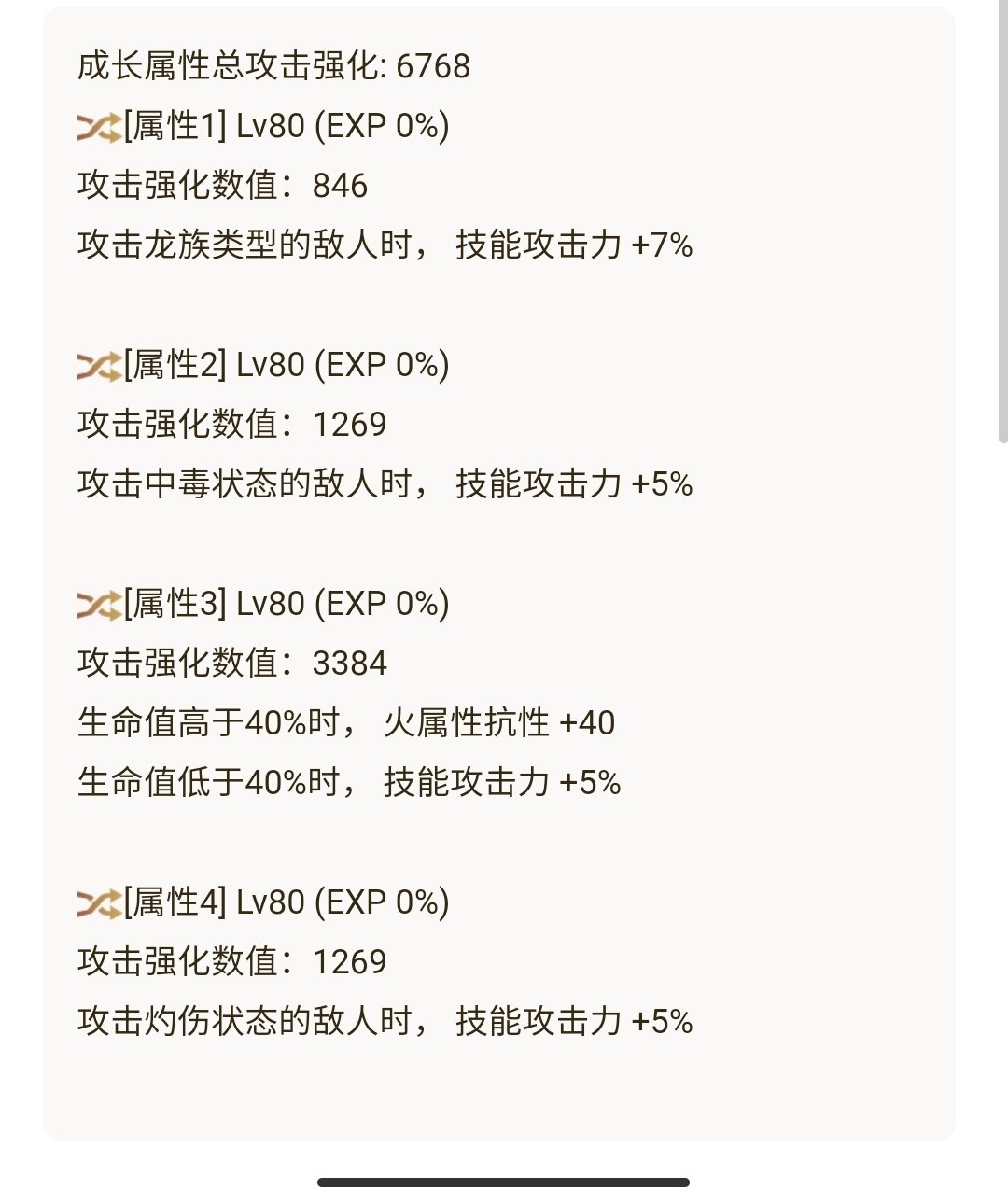Tap the shuffle icon beside 属性4

pos(99,903)
